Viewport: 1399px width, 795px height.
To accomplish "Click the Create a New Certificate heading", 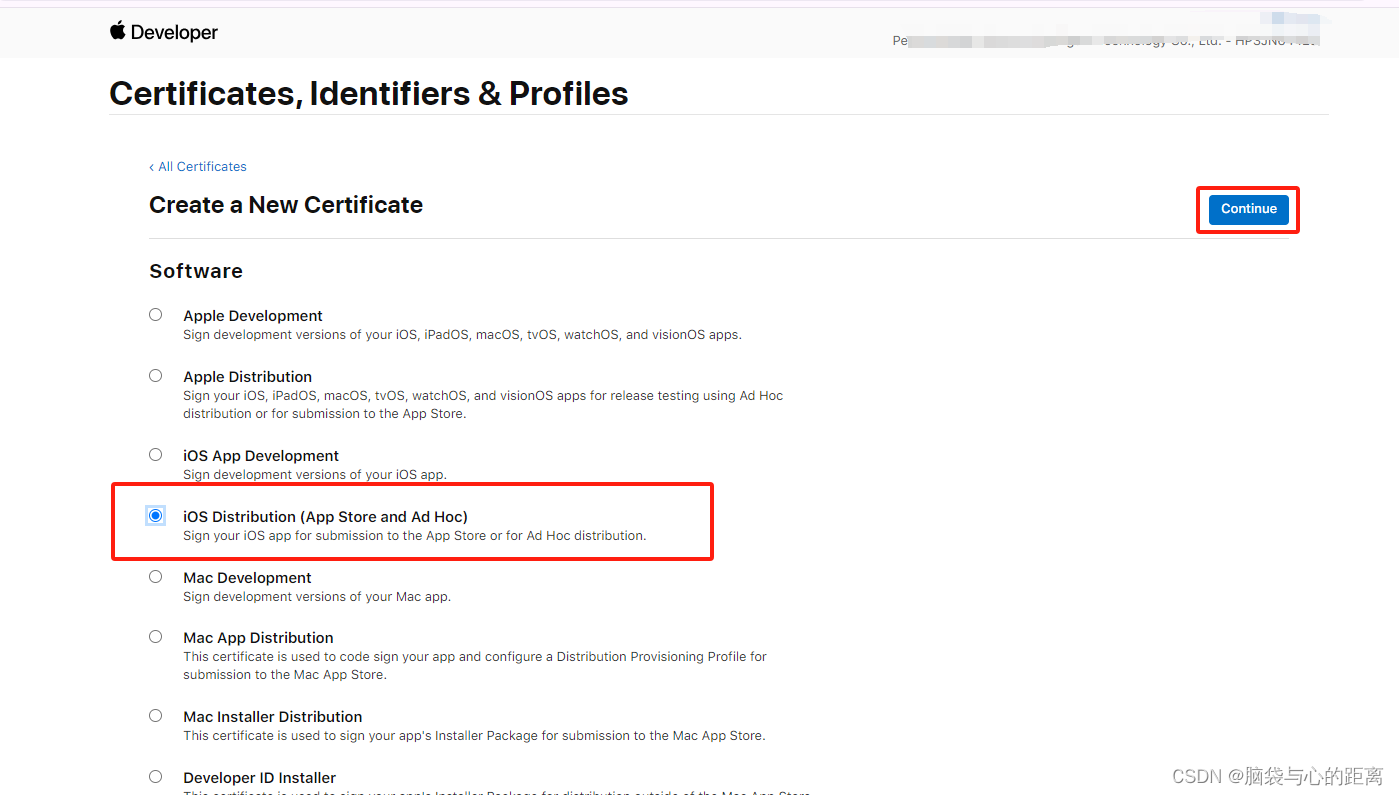I will tap(286, 205).
